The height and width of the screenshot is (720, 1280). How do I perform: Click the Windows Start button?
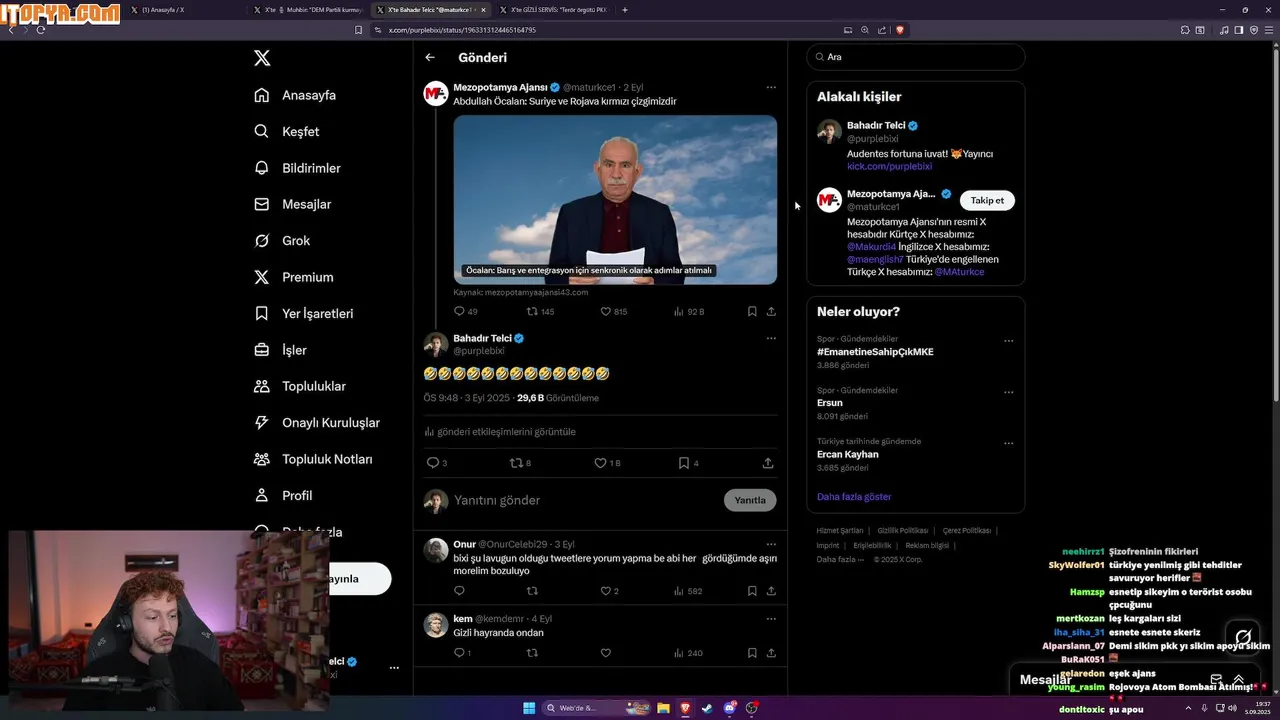pyautogui.click(x=529, y=708)
